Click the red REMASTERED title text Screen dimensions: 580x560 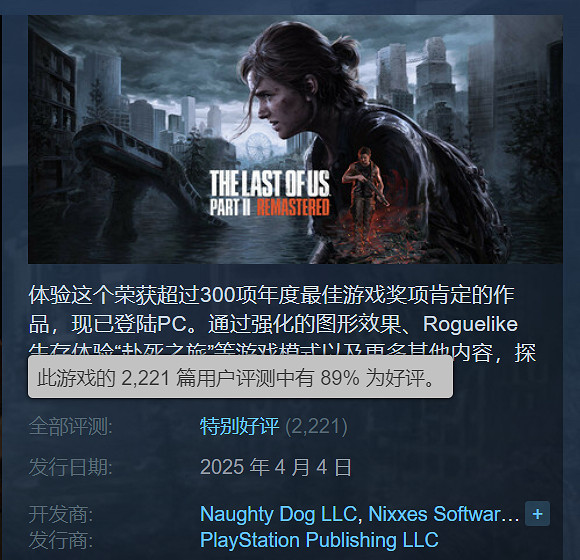click(x=293, y=207)
